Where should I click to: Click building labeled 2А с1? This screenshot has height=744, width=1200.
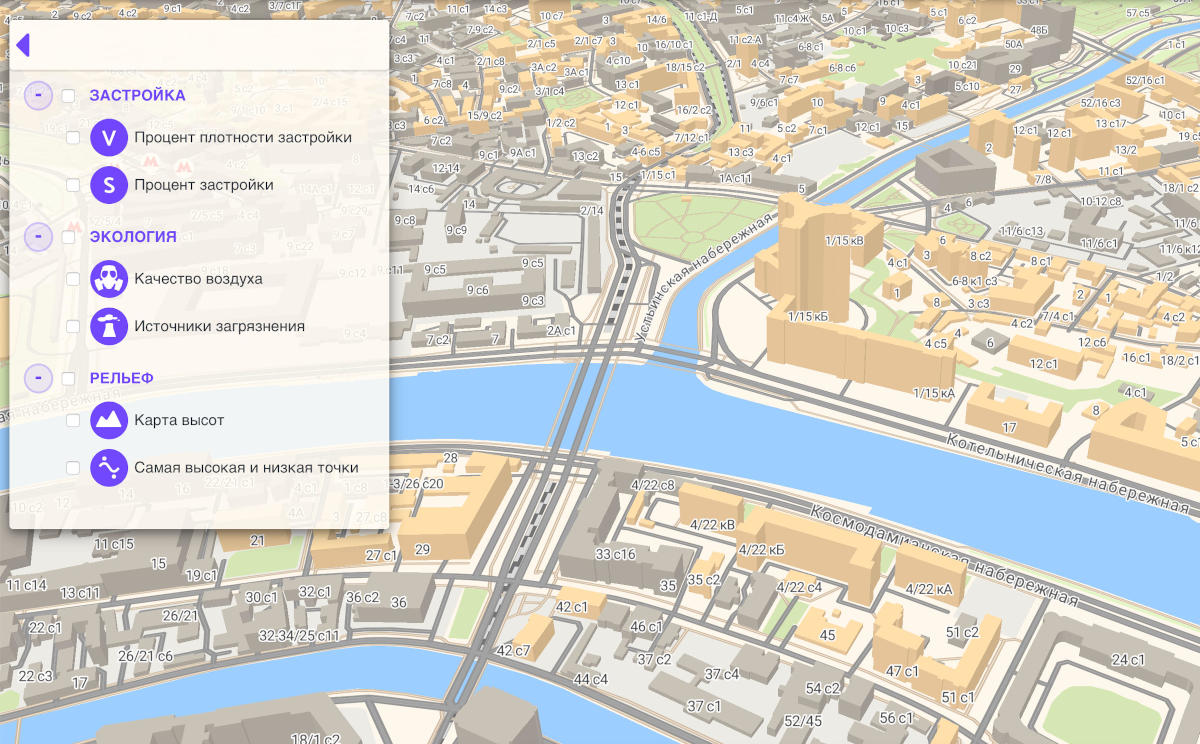560,330
